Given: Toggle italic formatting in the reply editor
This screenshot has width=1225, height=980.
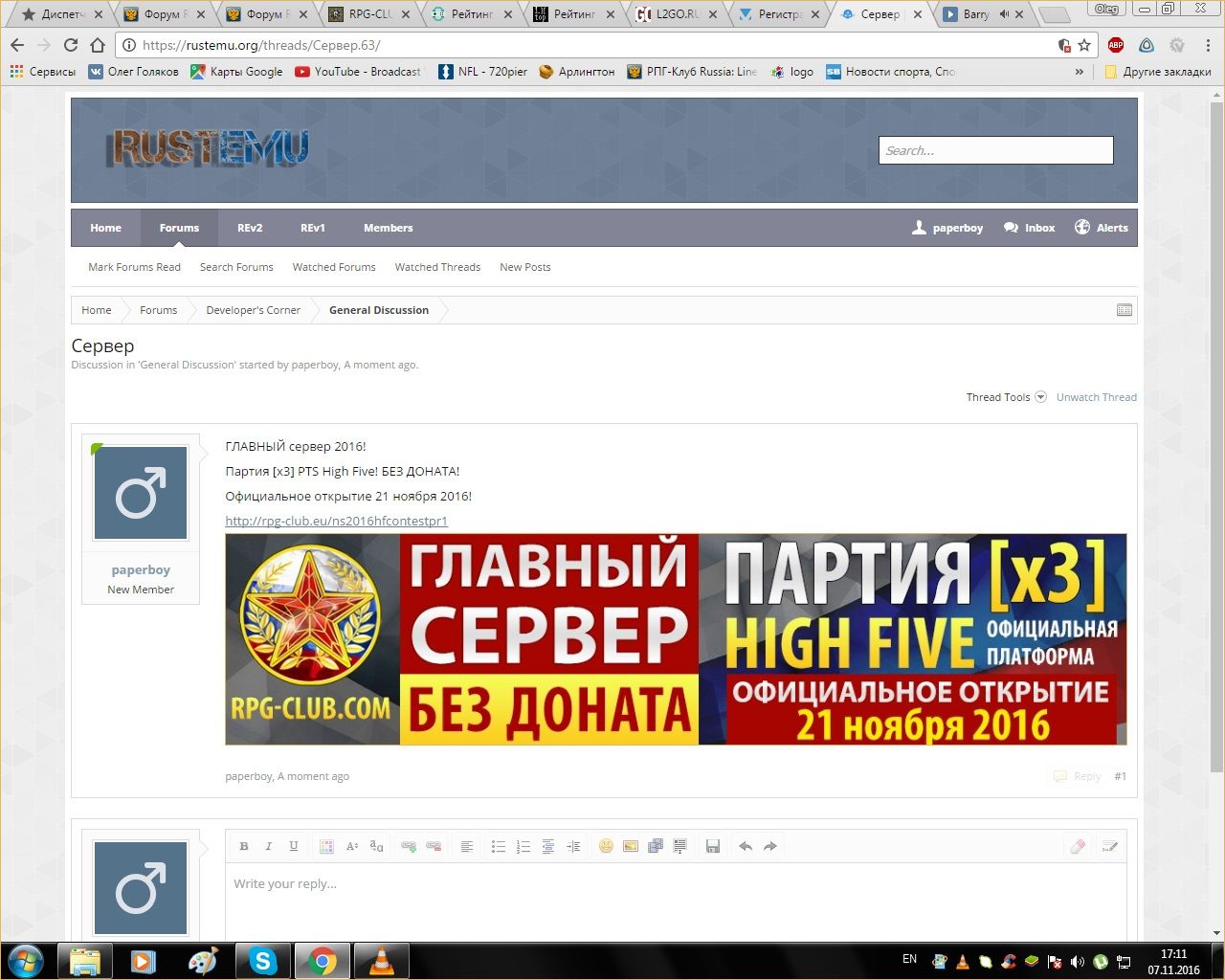Looking at the screenshot, I should (x=269, y=846).
